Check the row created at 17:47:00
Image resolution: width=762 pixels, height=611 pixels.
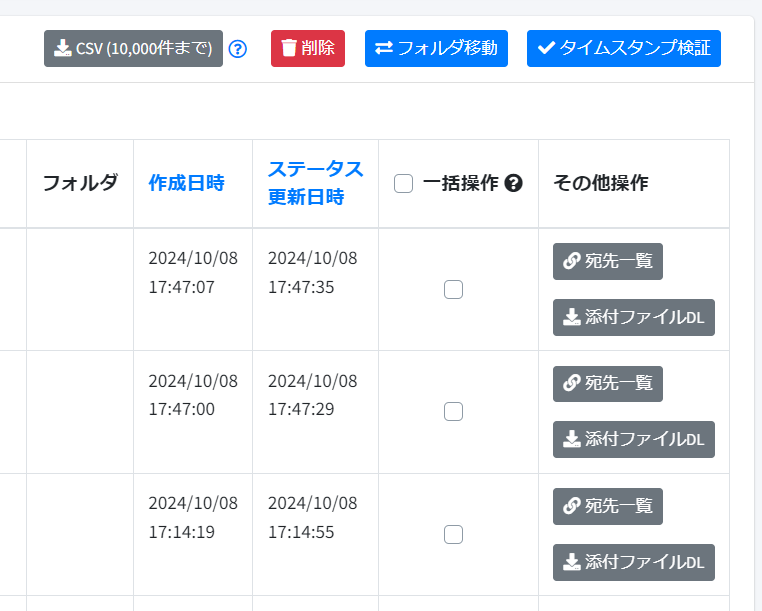click(453, 411)
